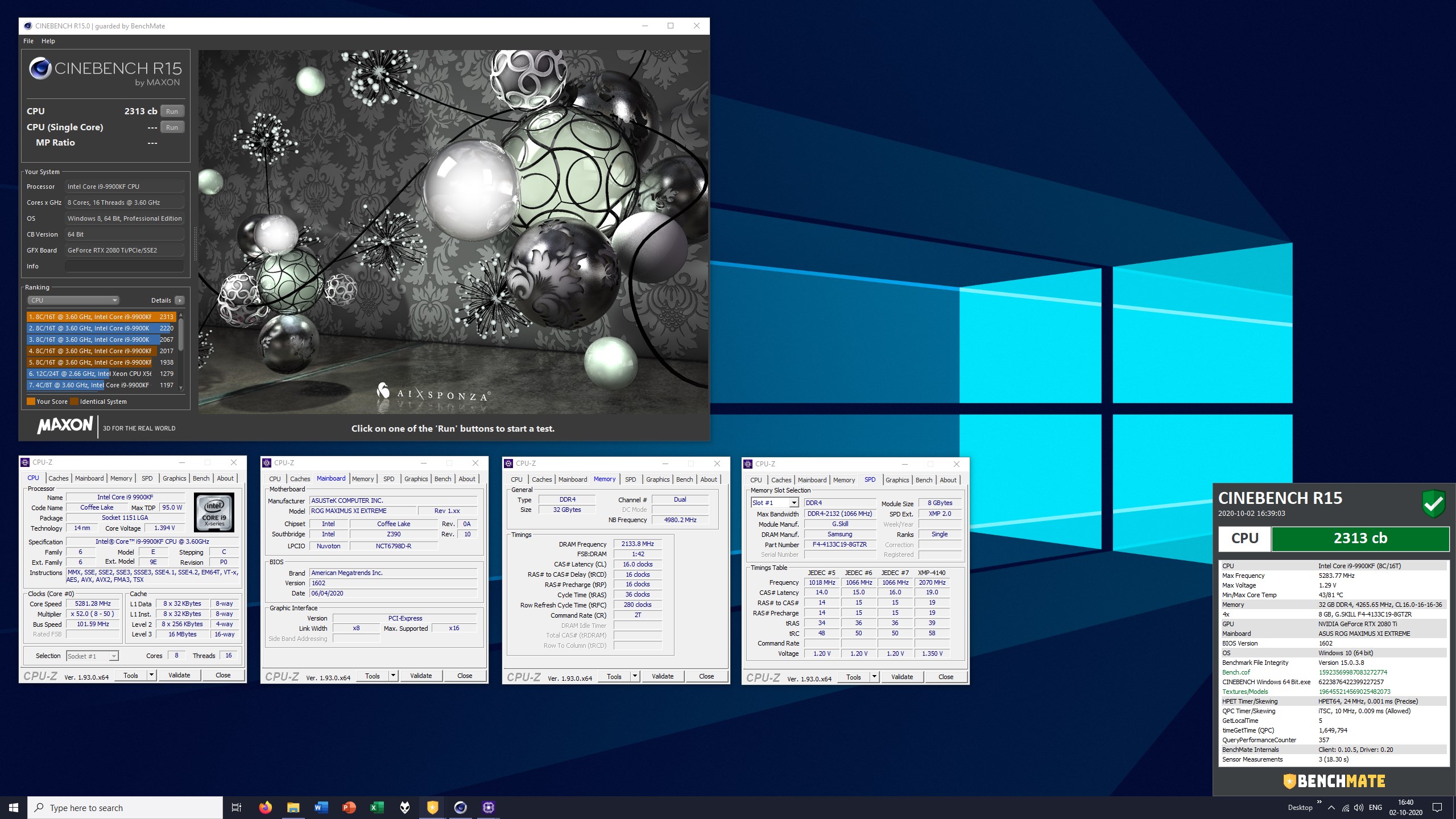Expand Tools arrow in Mainboard window
Viewport: 1456px width, 819px height.
[x=393, y=676]
